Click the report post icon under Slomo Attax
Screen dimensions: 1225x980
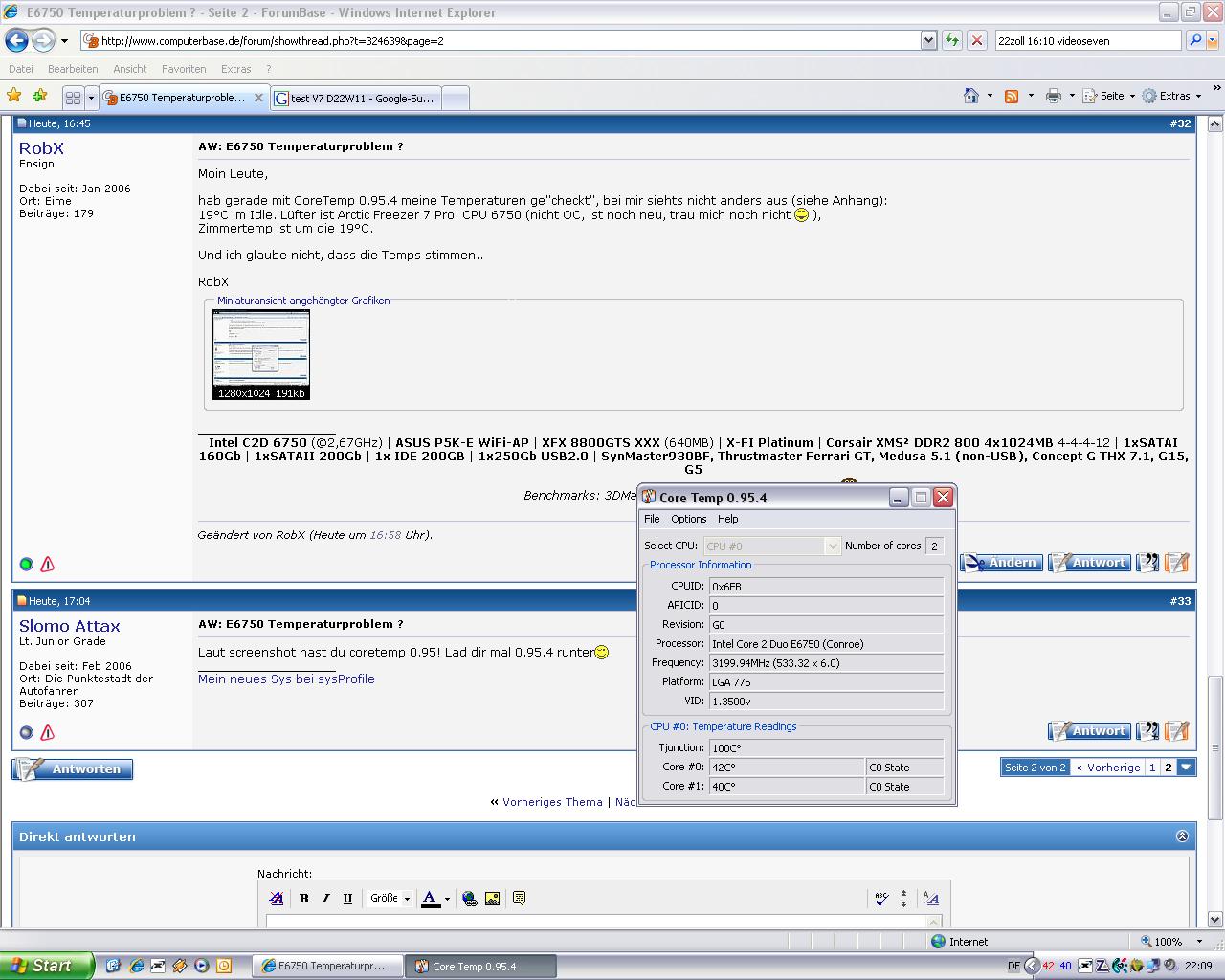point(47,733)
